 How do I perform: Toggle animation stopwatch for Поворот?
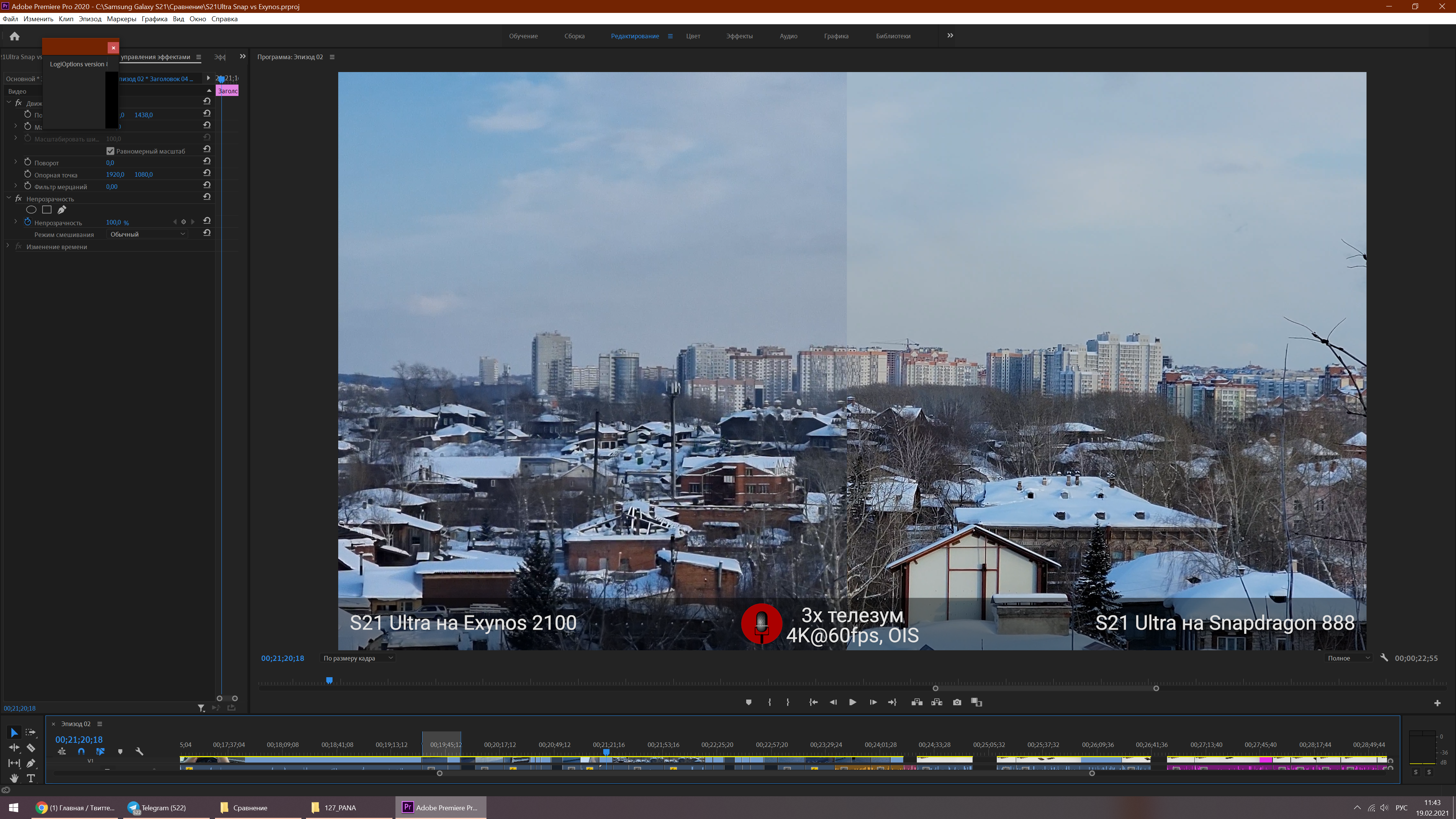click(x=27, y=162)
